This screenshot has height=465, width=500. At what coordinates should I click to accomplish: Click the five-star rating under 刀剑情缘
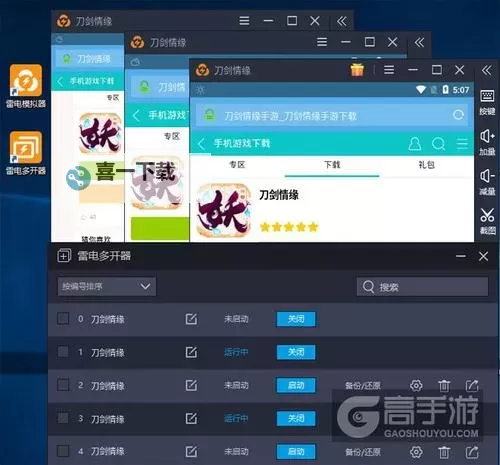coord(289,227)
